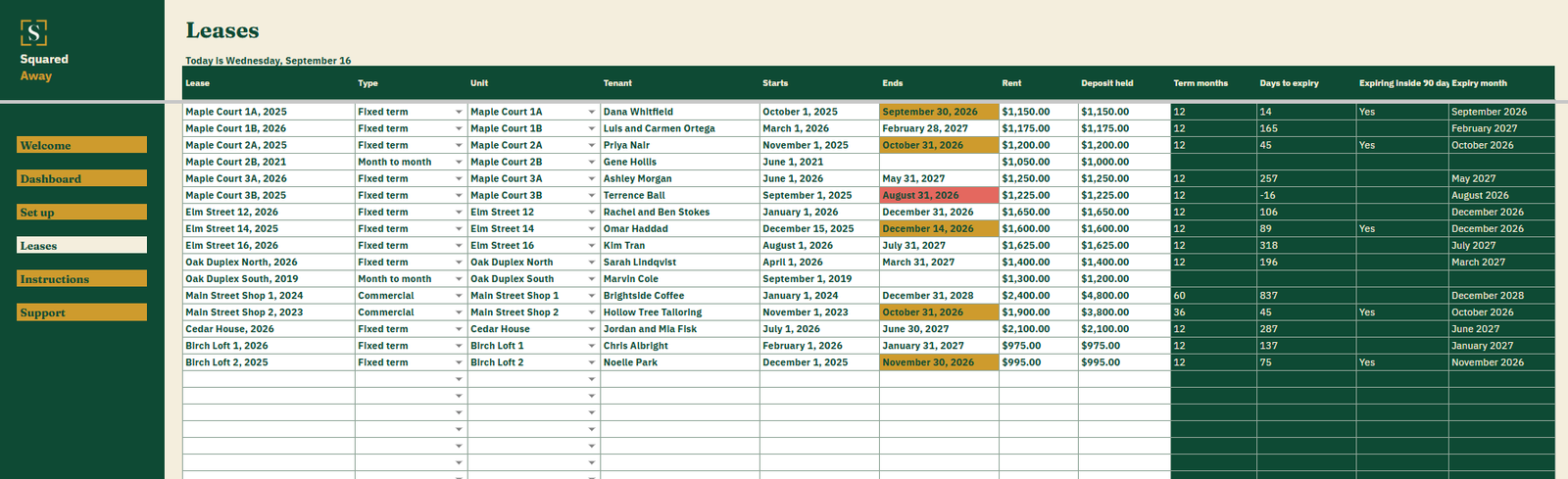Select the Deposit held column header
This screenshot has height=479, width=1568.
[1124, 83]
